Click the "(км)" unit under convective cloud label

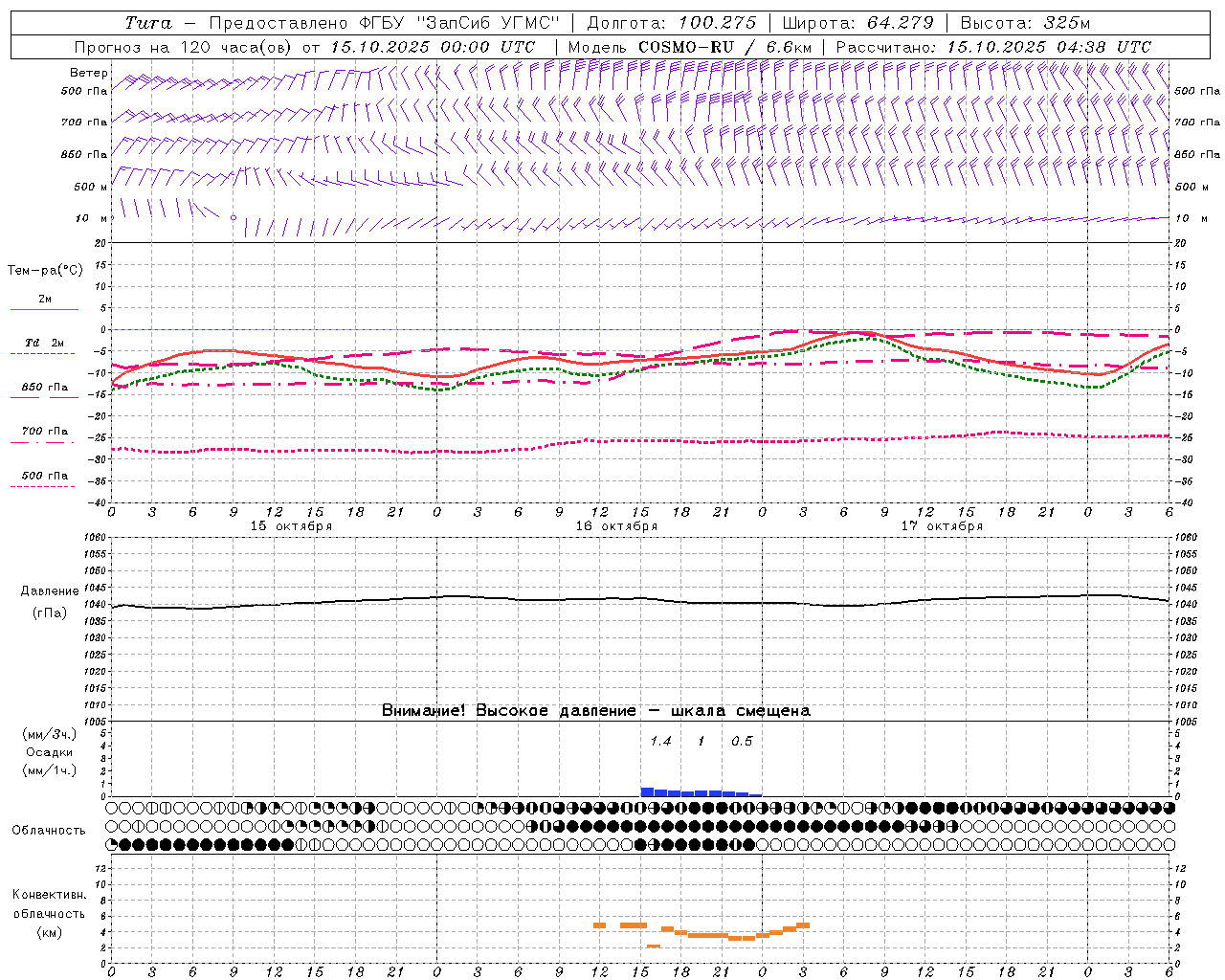(x=49, y=932)
